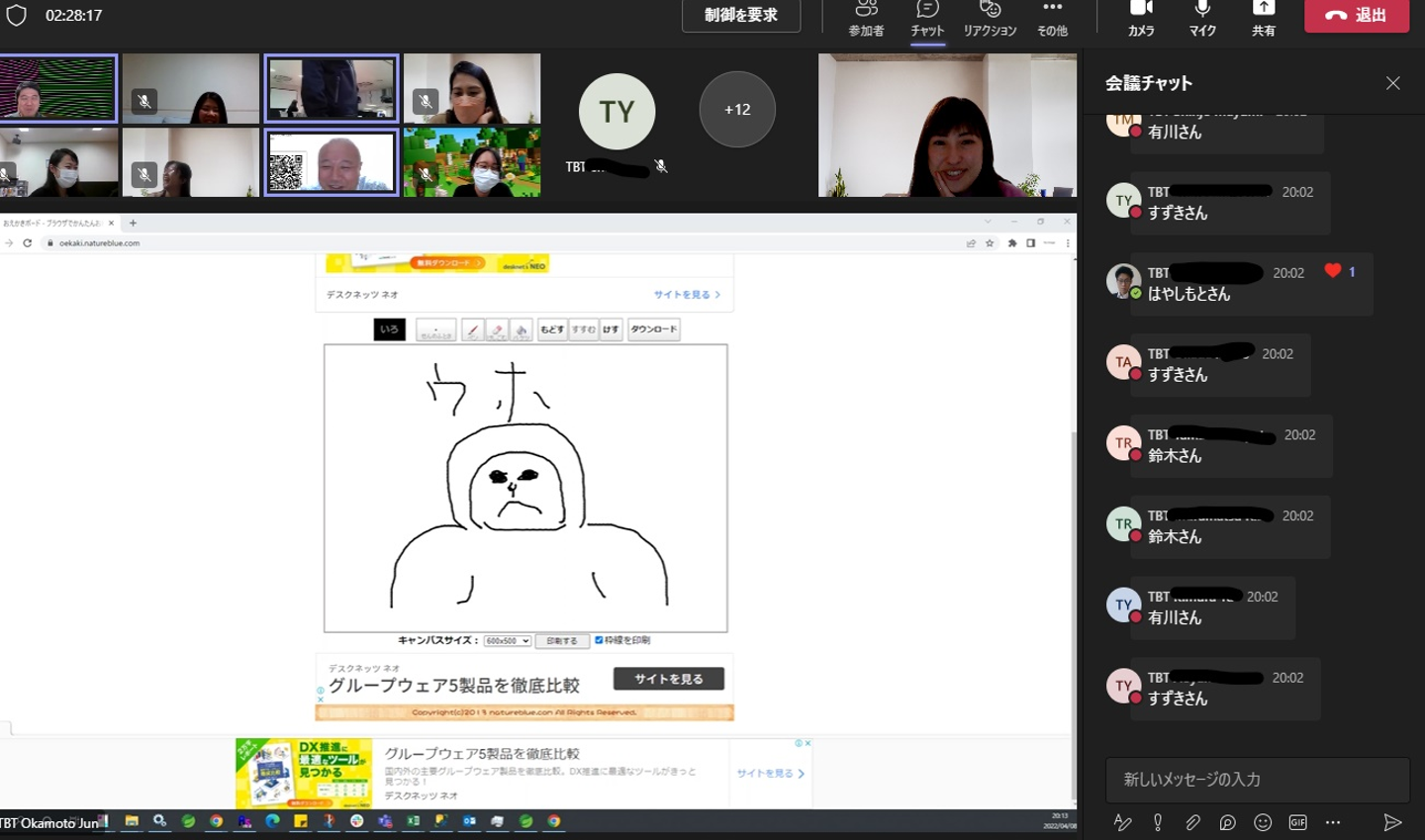Open the canvas size 600x500 dropdown

508,641
